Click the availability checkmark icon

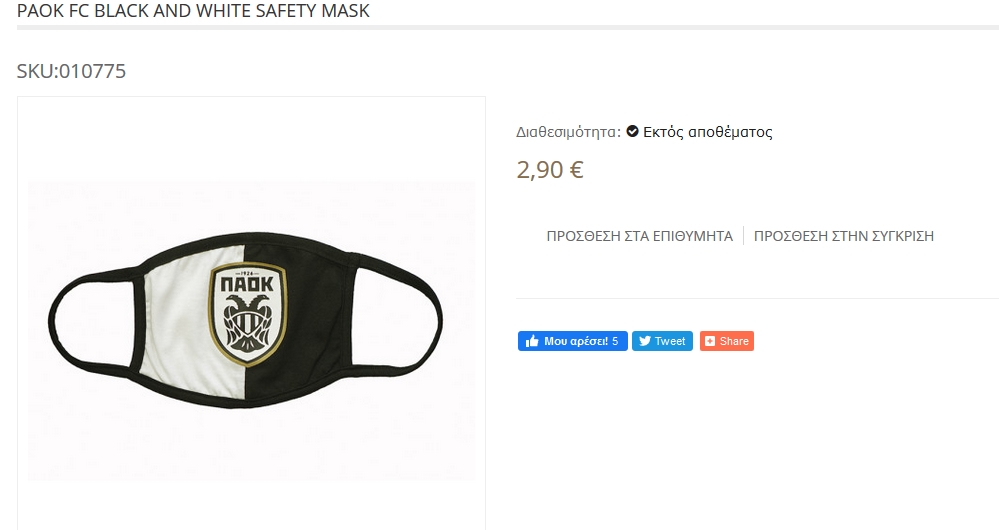coord(632,131)
